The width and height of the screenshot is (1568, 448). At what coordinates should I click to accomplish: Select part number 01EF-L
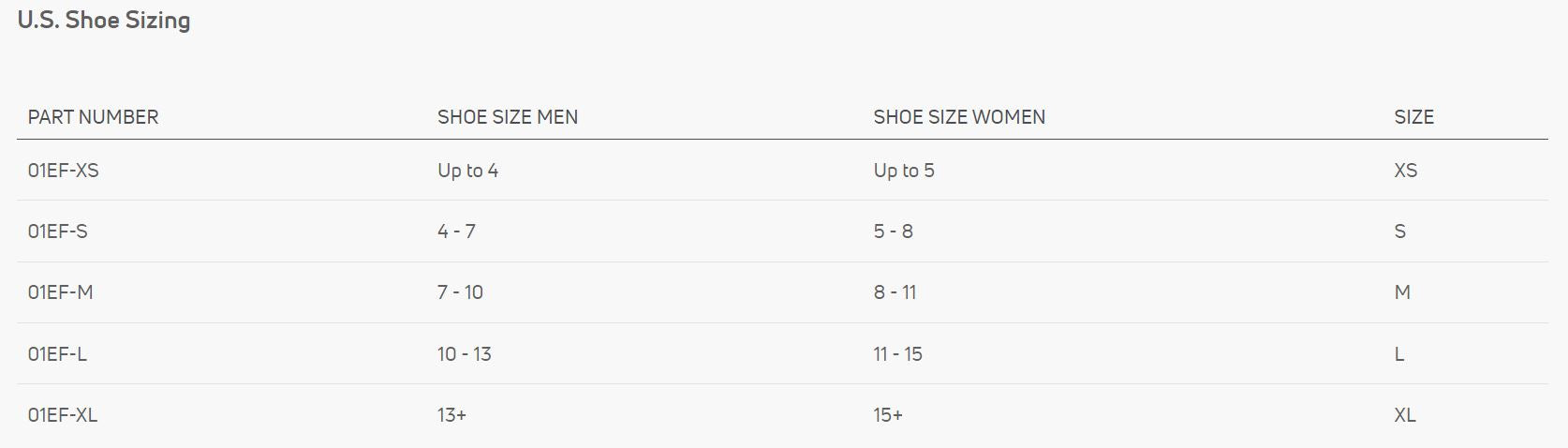[x=57, y=354]
